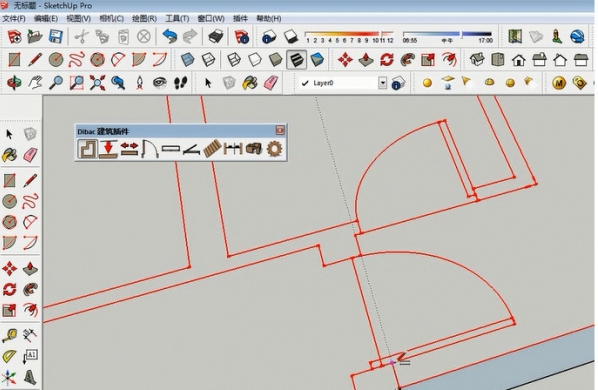The width and height of the screenshot is (598, 390).
Task: Click the Print icon
Action: [x=216, y=37]
